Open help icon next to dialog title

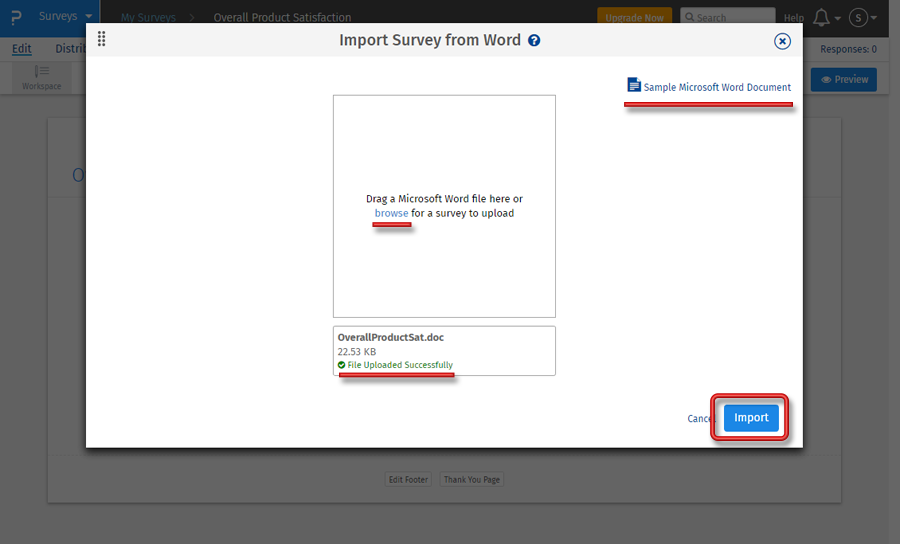point(534,40)
